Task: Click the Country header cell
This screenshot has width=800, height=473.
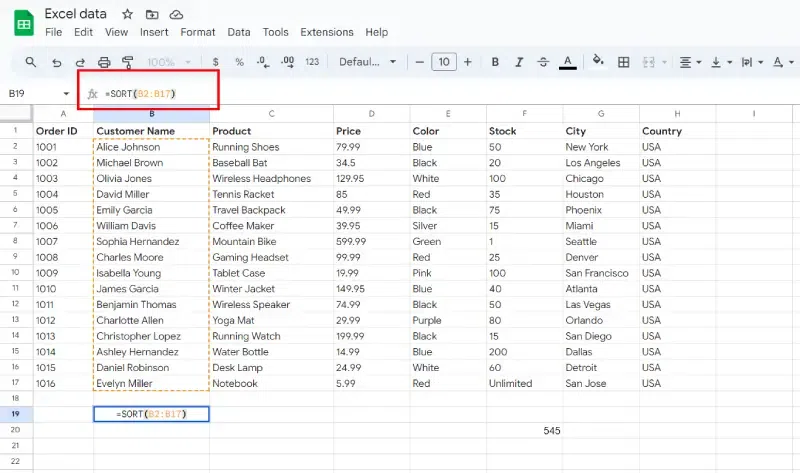Action: (678, 131)
